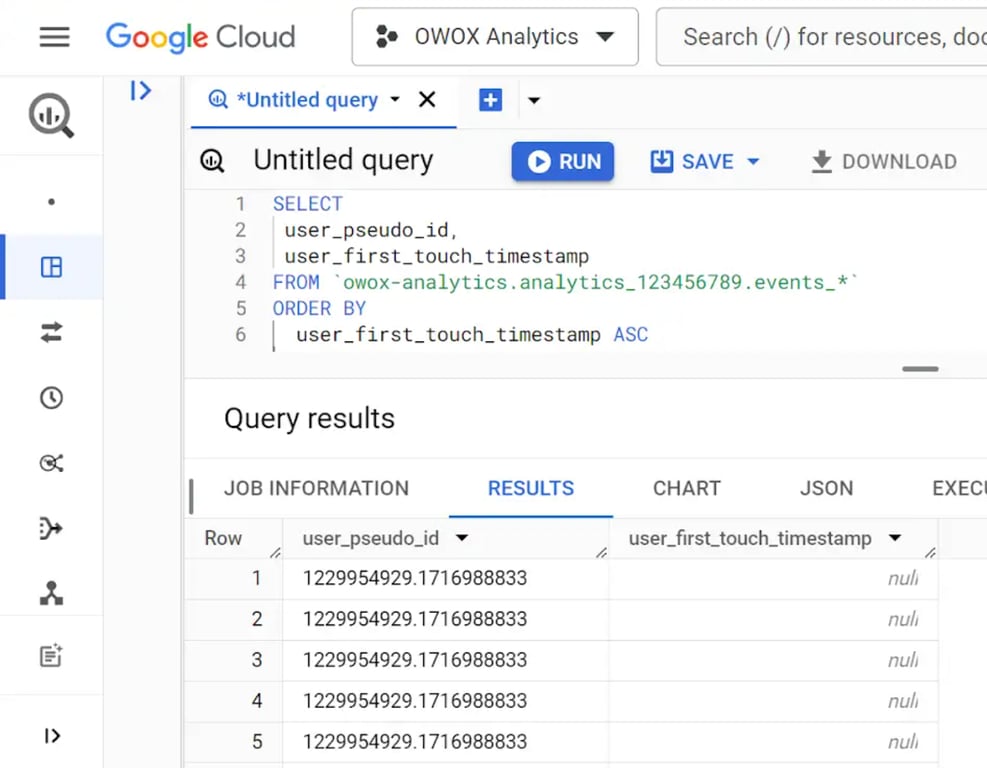Switch to the JOB INFORMATION tab
Viewport: 987px width, 768px height.
point(317,488)
